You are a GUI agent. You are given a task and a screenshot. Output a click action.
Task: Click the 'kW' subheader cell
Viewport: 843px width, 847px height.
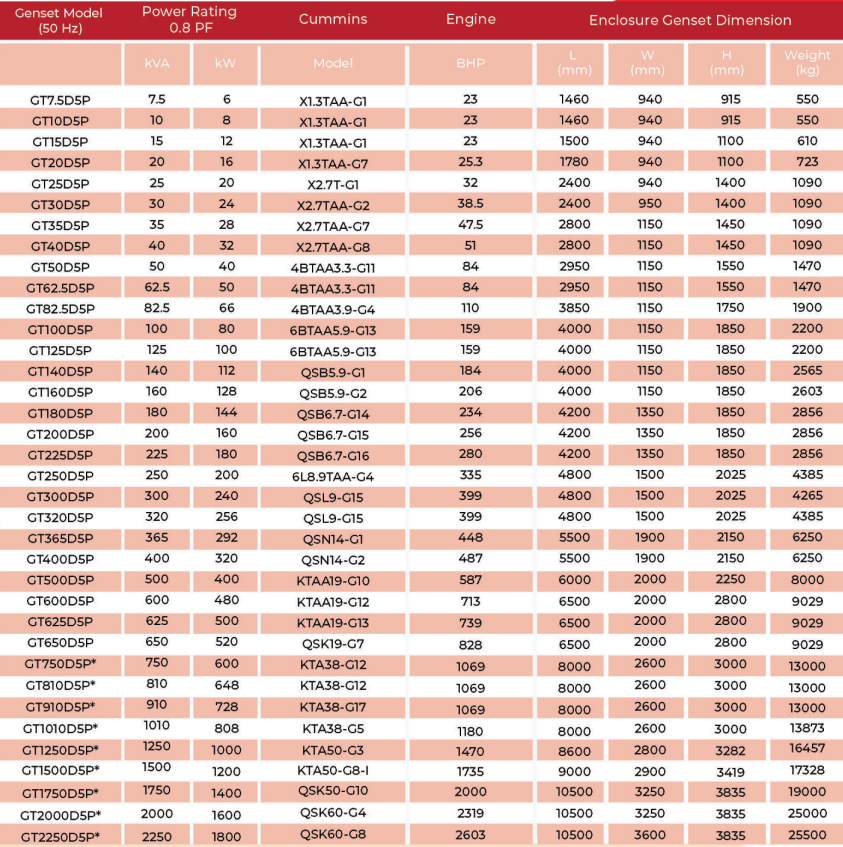pyautogui.click(x=225, y=64)
